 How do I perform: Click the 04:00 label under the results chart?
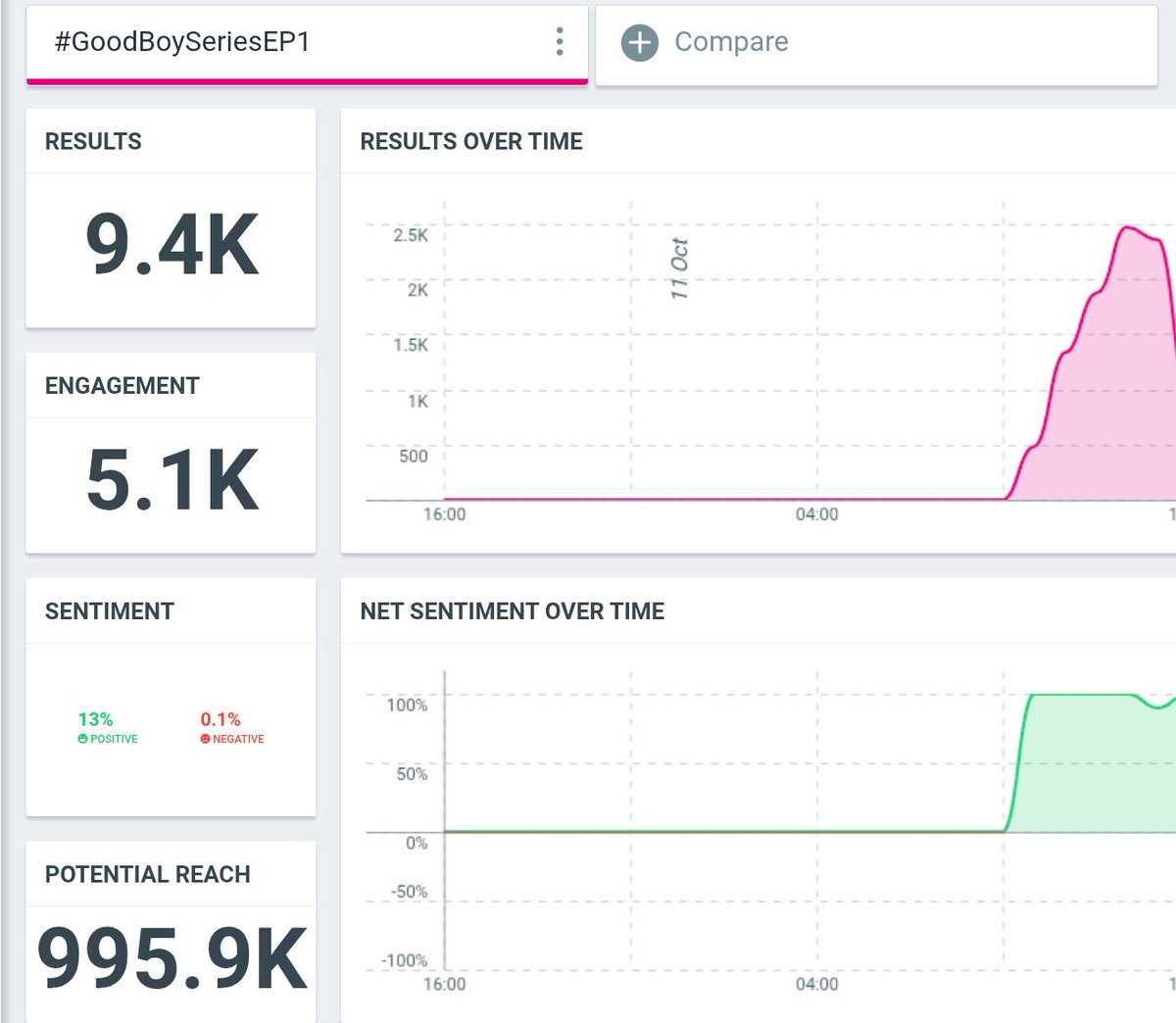point(816,514)
